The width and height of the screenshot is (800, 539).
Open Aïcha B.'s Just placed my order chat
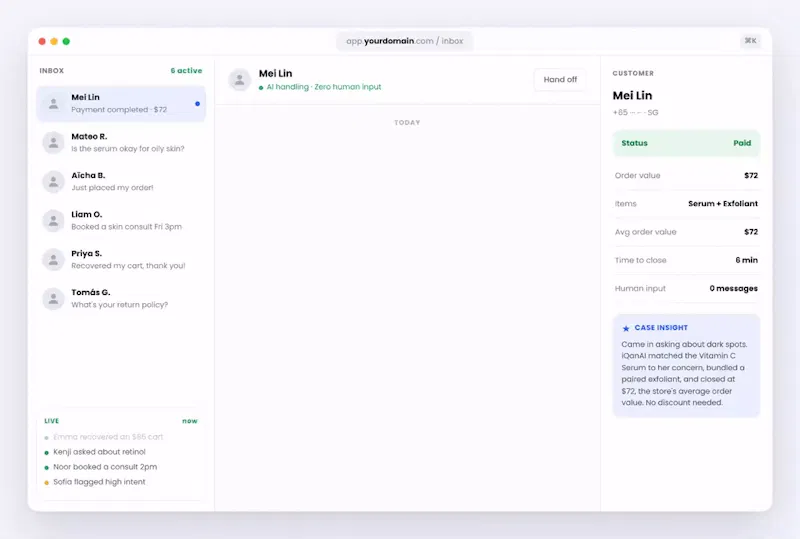(121, 182)
